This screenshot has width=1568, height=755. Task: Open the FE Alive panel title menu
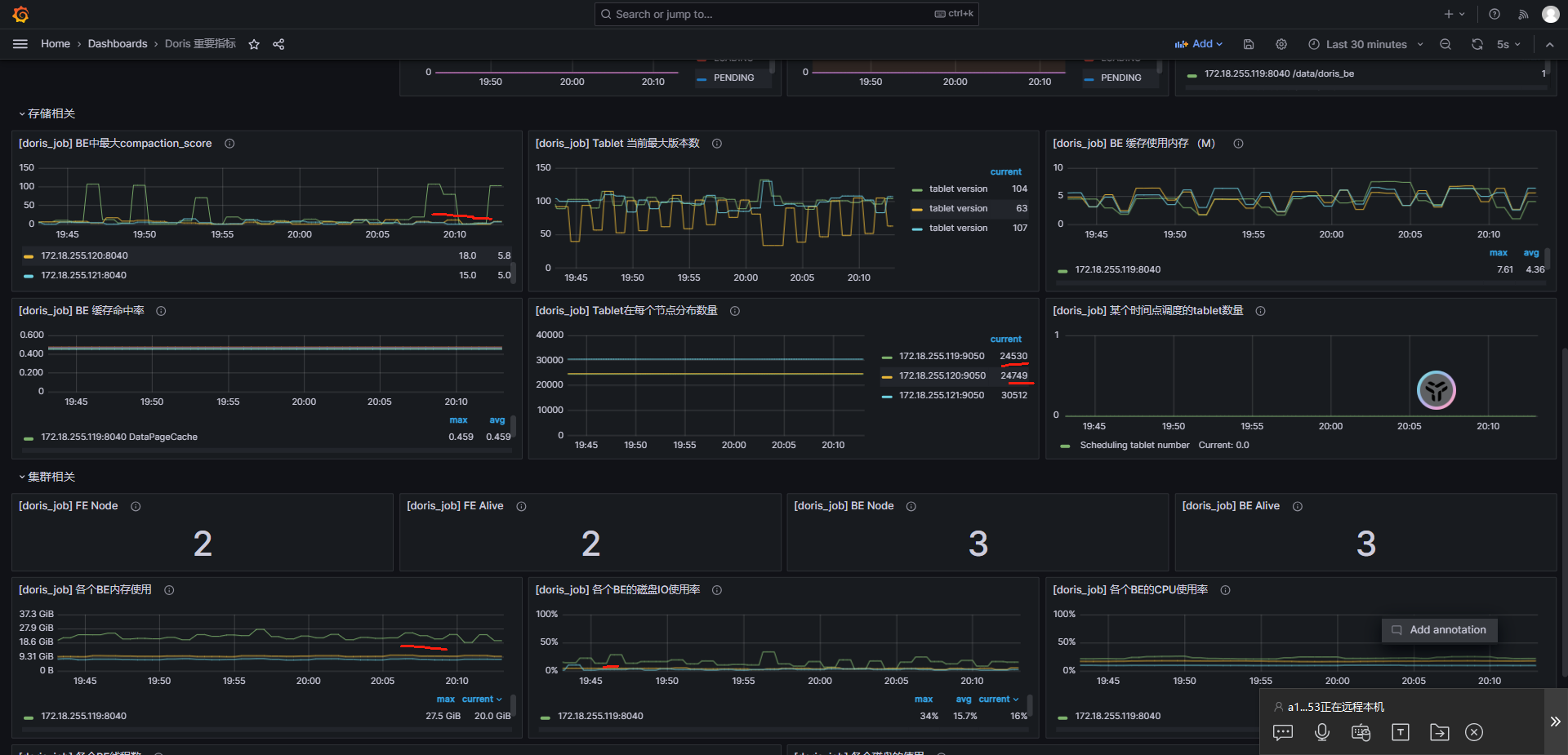(455, 506)
